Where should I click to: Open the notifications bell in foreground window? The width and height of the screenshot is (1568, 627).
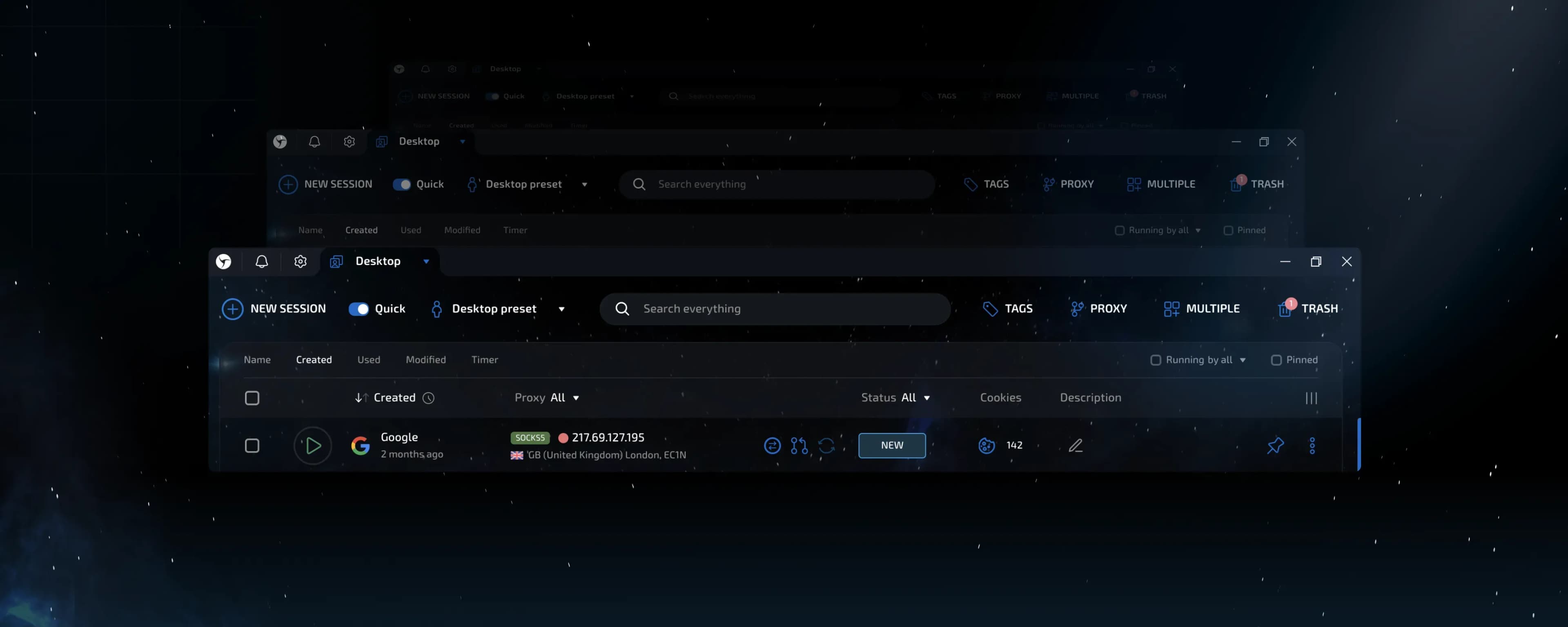coord(261,262)
